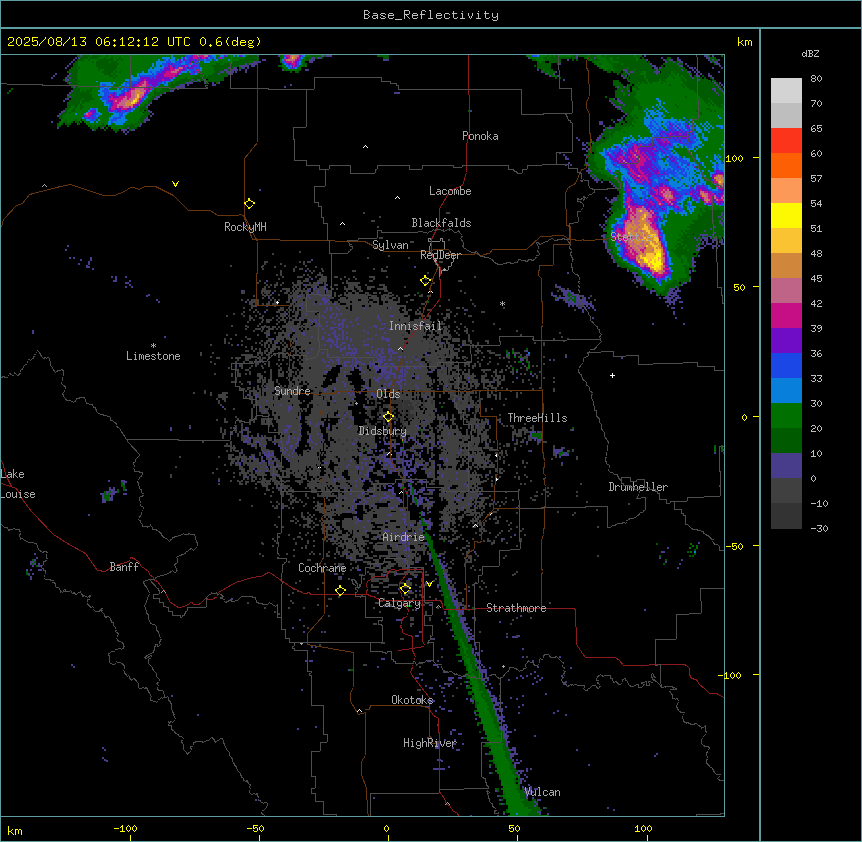Select the Drumheller label

[638, 487]
